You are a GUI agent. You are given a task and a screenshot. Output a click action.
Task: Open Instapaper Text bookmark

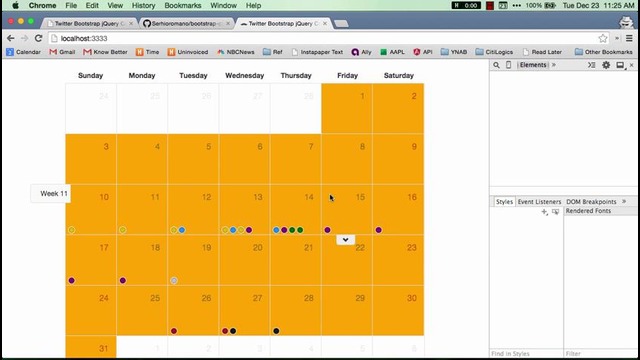(x=317, y=52)
